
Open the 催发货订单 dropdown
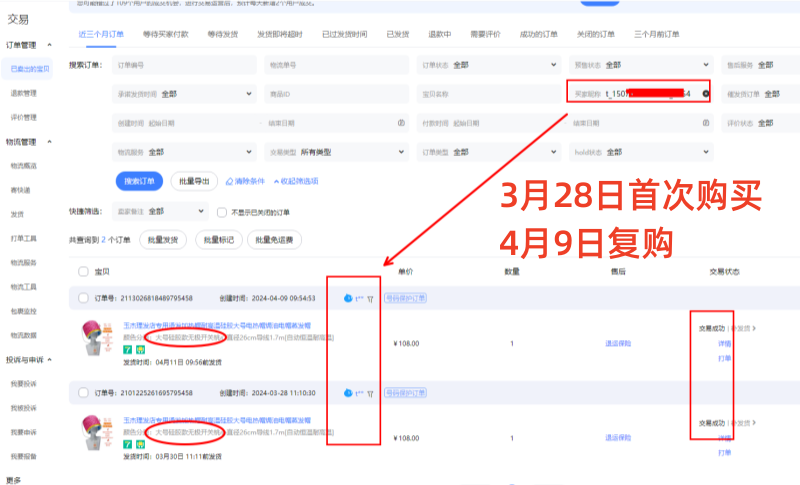pyautogui.click(x=761, y=94)
